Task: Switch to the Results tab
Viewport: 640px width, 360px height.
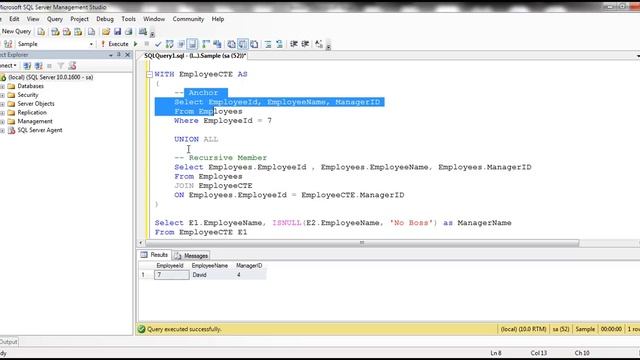Action: point(154,255)
